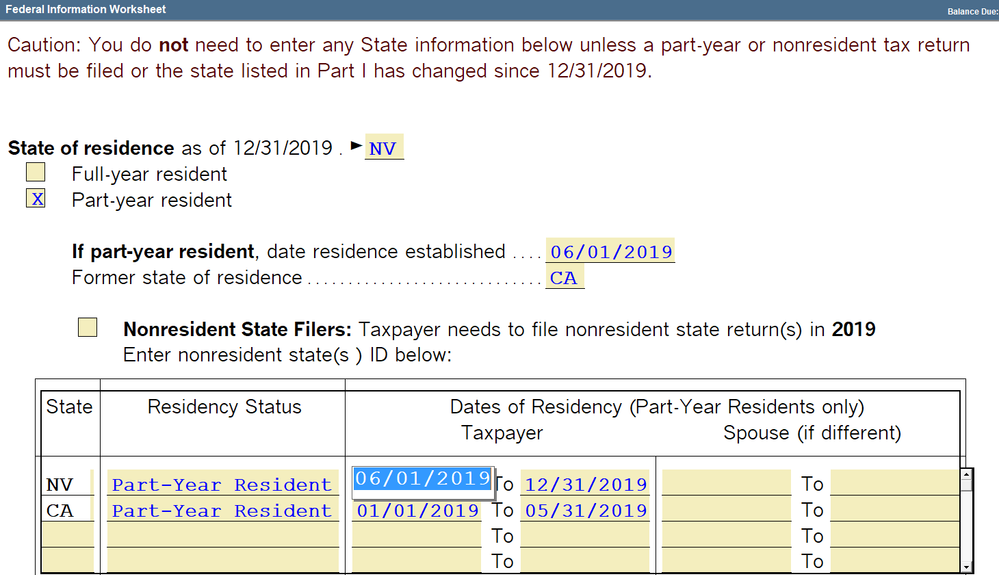
Task: Open the CA former state field
Action: 564,278
